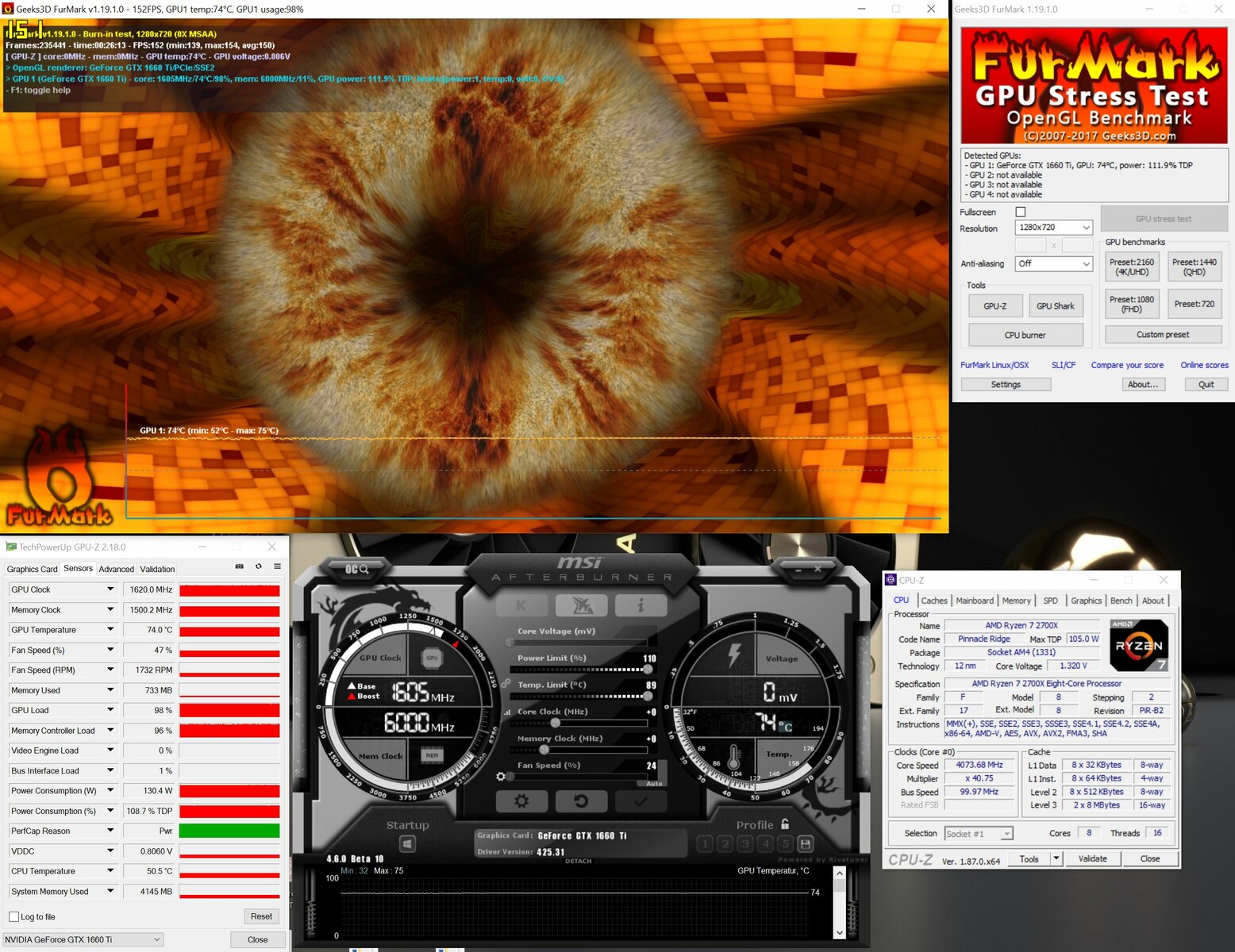
Task: Click the Afterburner information 'i' button
Action: [640, 606]
